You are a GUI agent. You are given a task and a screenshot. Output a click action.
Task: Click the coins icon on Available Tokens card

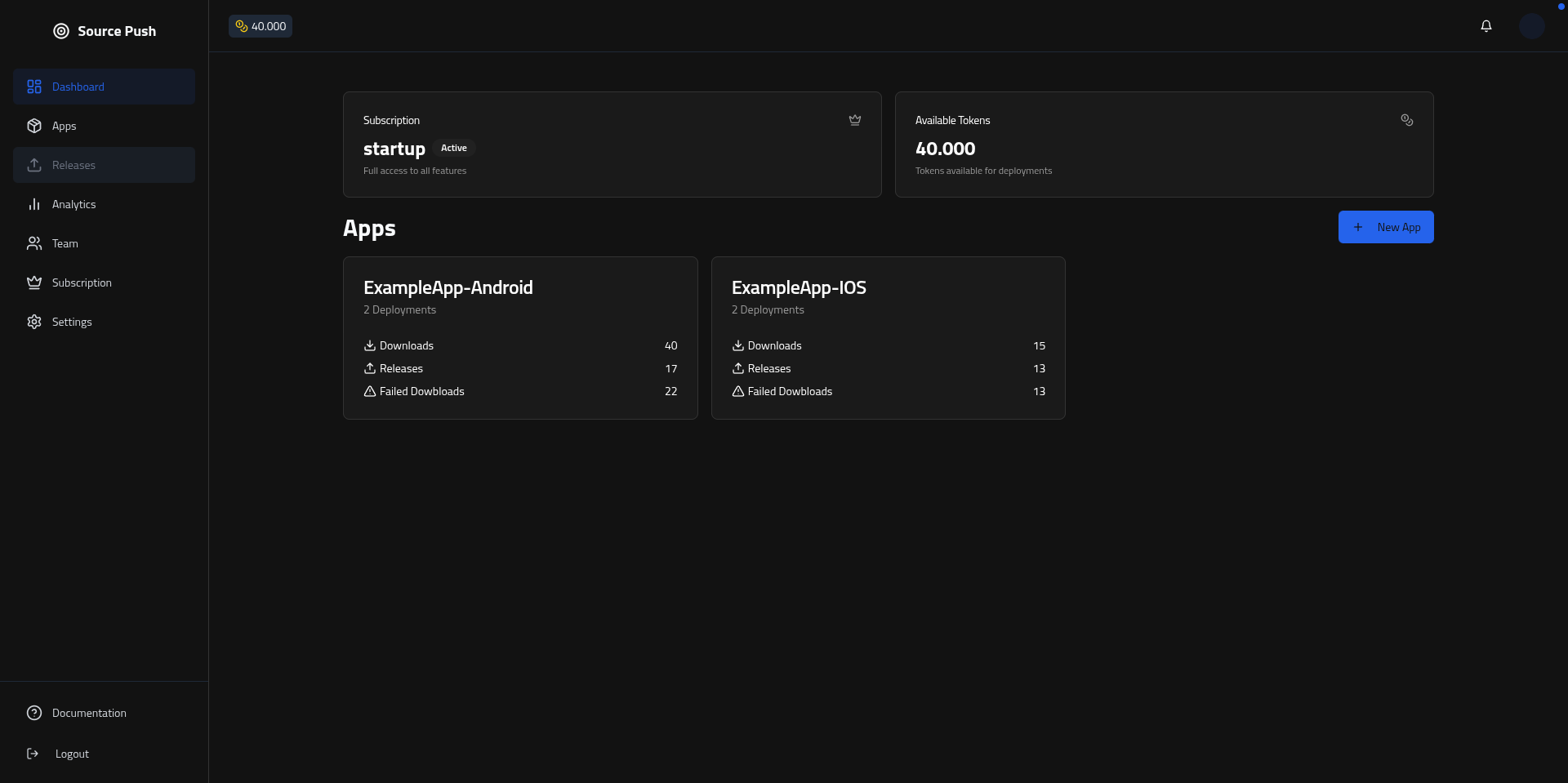1406,120
